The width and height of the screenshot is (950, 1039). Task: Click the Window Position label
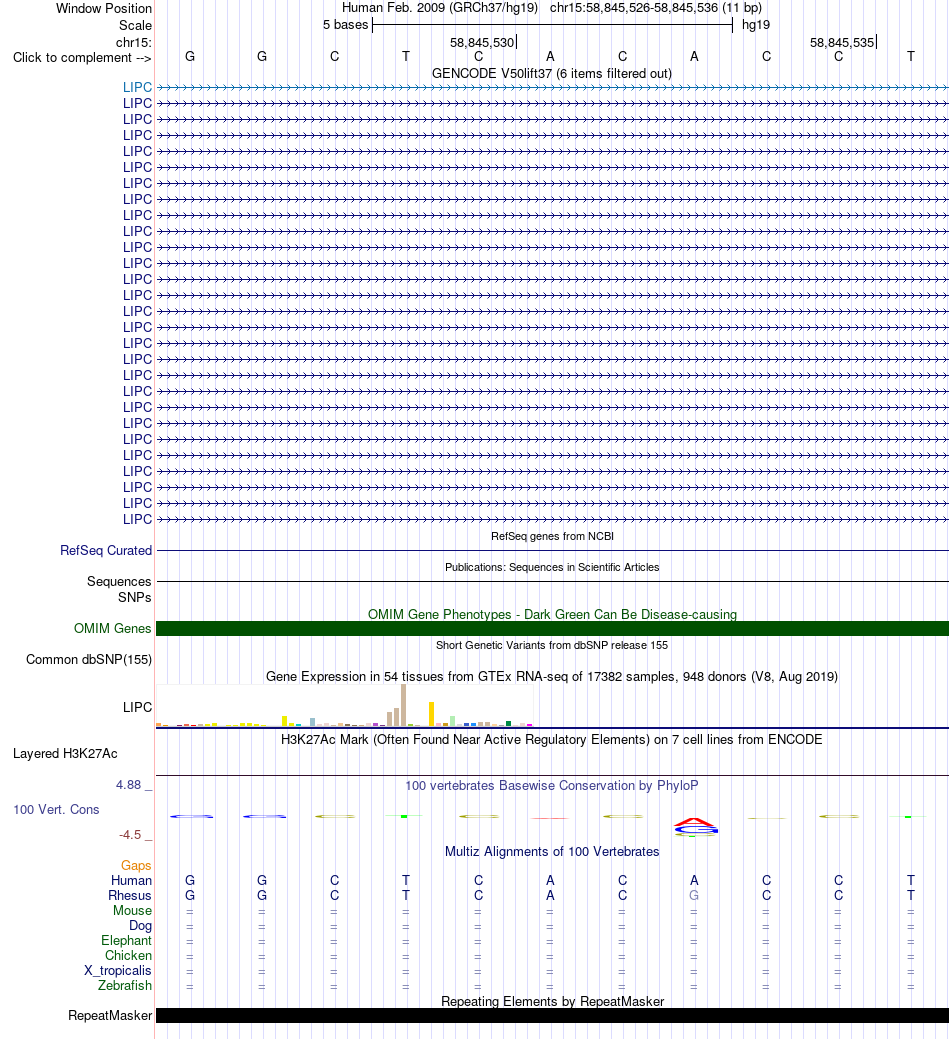pyautogui.click(x=103, y=9)
